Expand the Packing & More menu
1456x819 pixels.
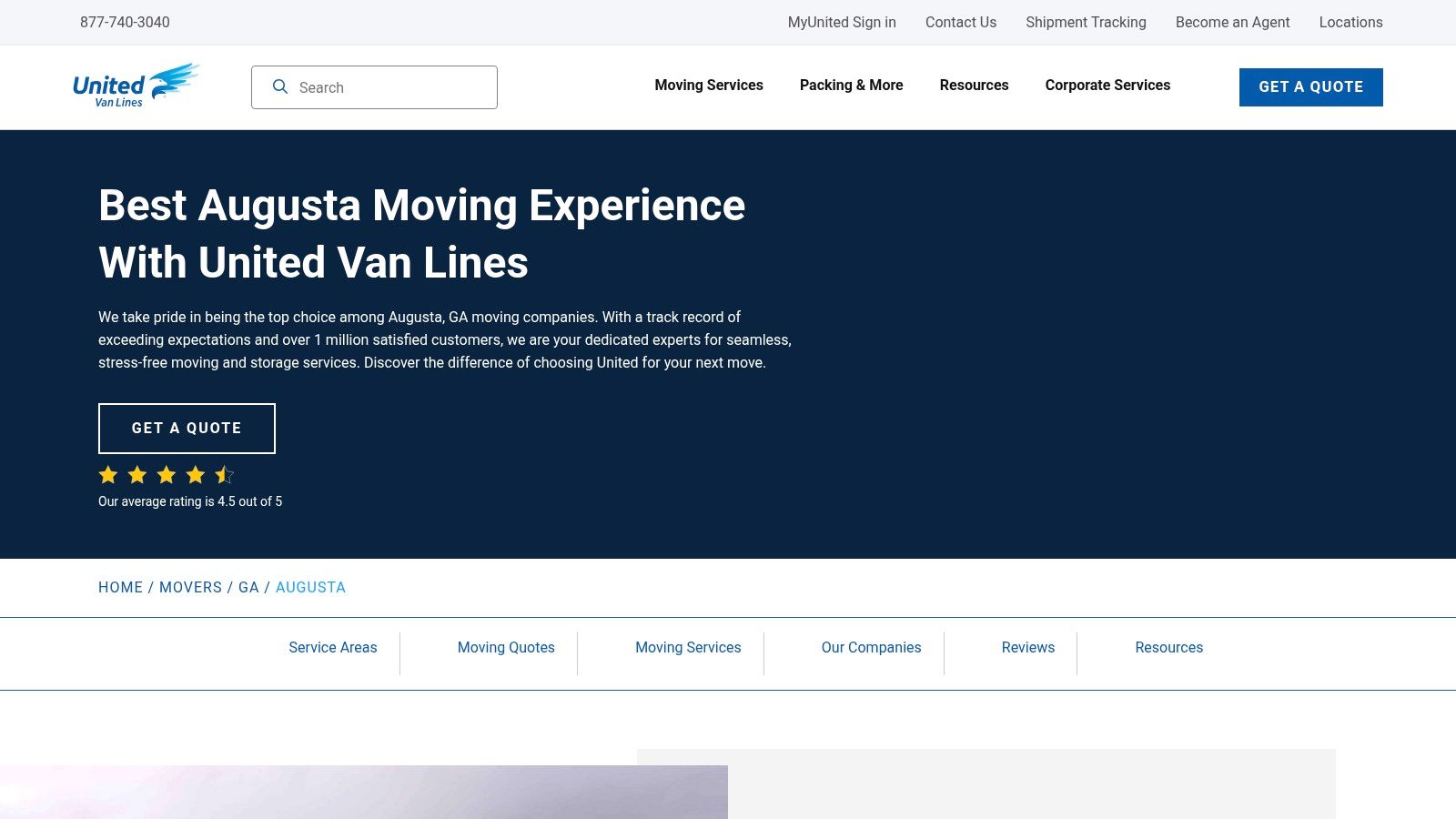[x=851, y=85]
